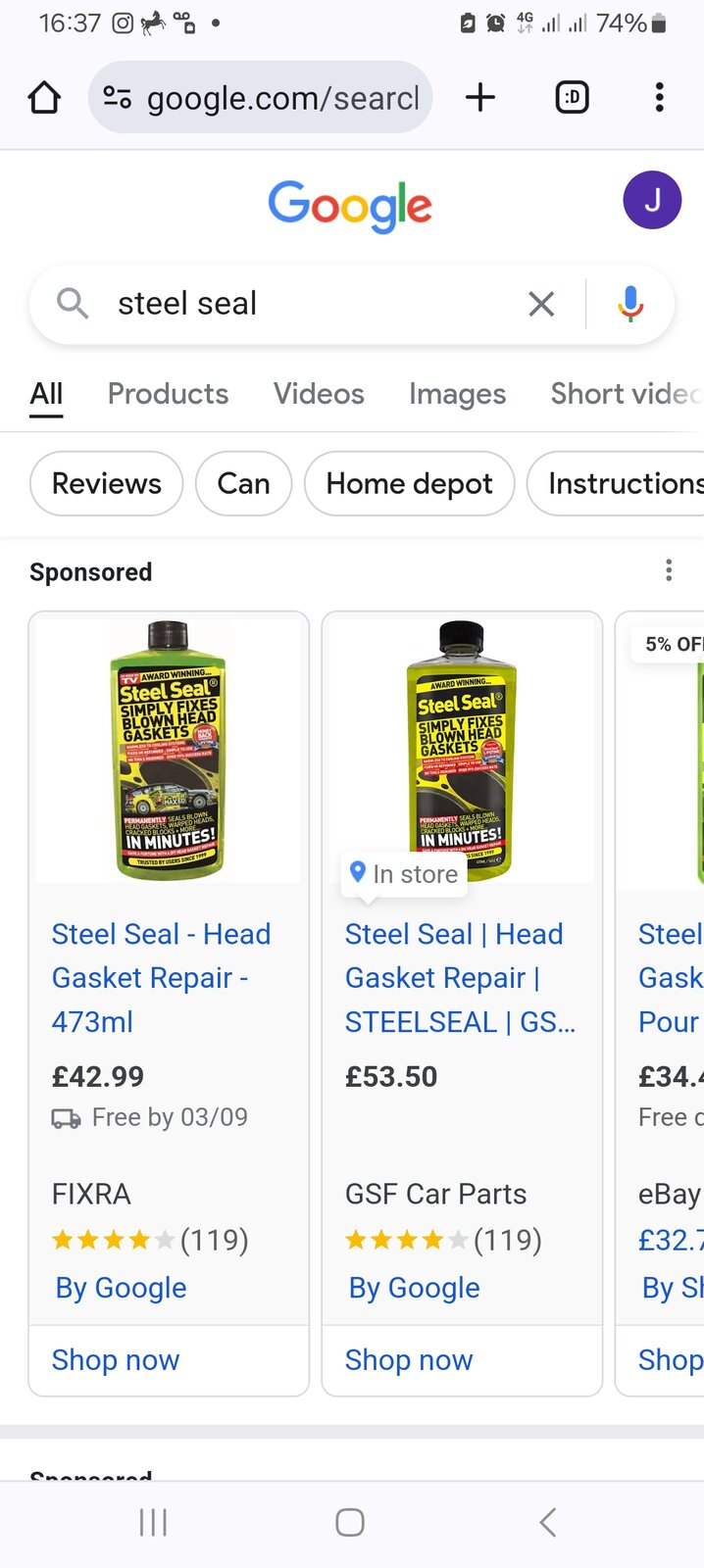Start voice search with microphone icon

point(630,304)
